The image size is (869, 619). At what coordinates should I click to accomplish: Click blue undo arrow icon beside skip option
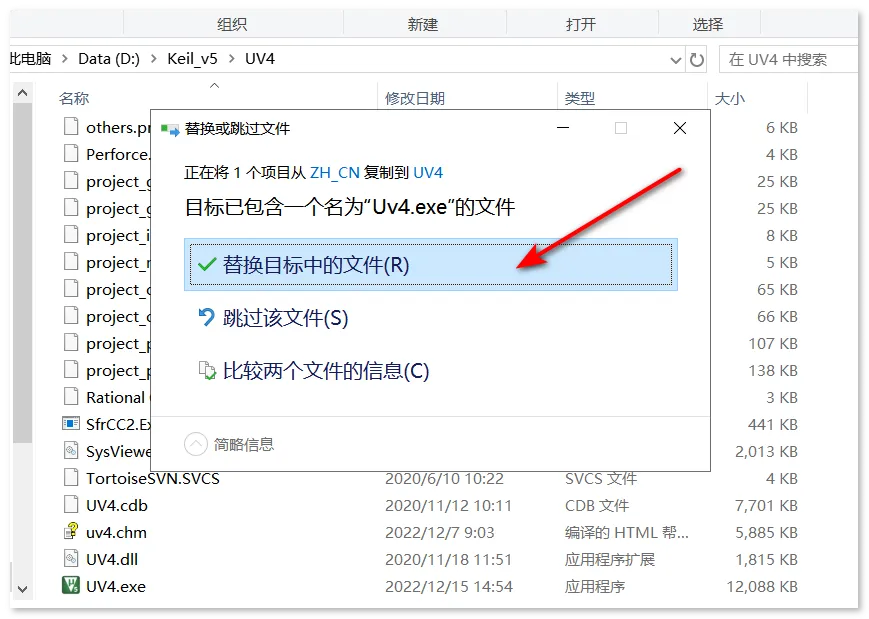[x=206, y=318]
